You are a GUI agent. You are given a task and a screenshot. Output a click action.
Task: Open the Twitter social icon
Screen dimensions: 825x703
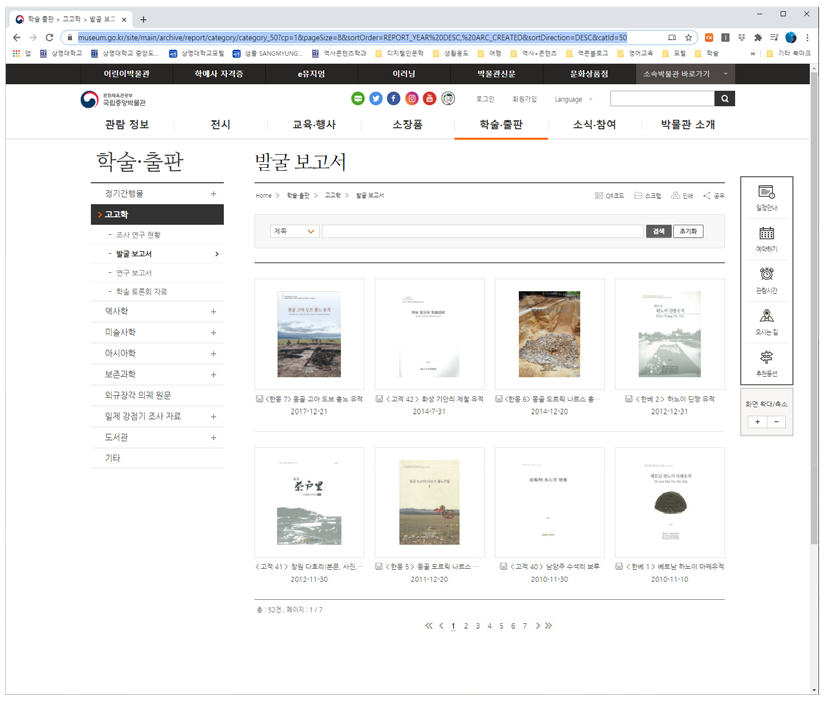coord(376,98)
